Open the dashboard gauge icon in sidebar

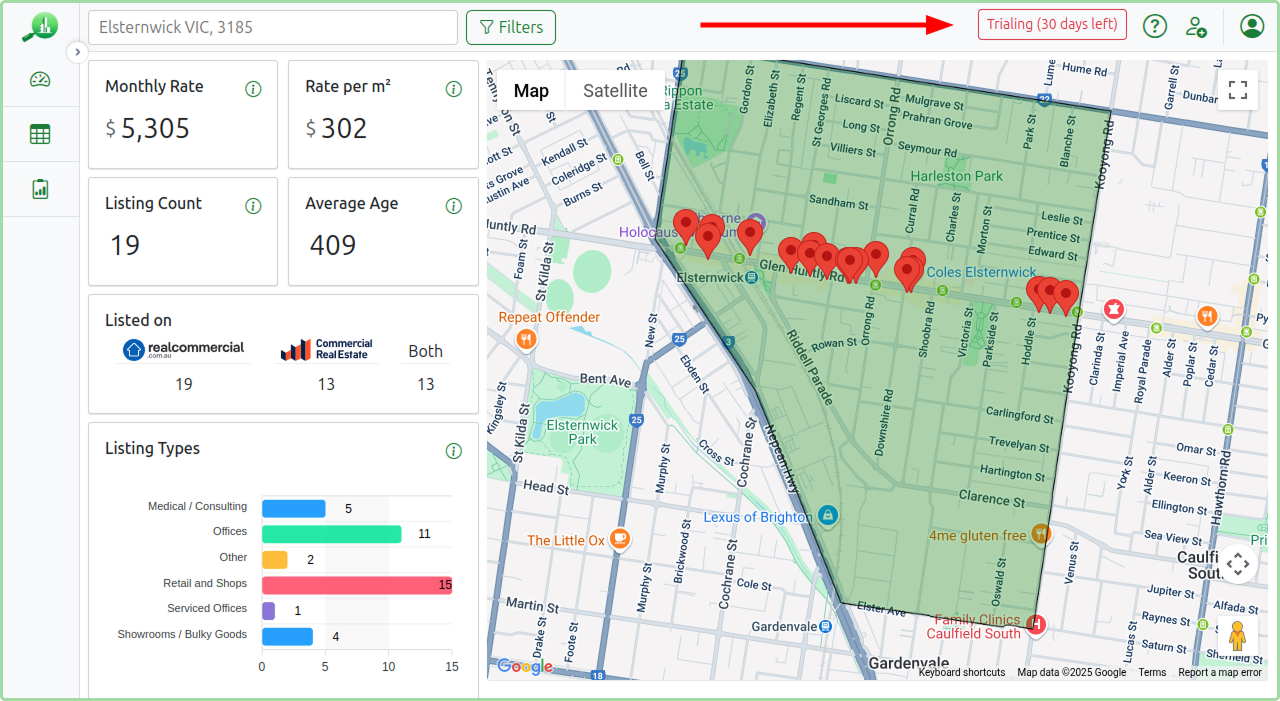point(40,80)
